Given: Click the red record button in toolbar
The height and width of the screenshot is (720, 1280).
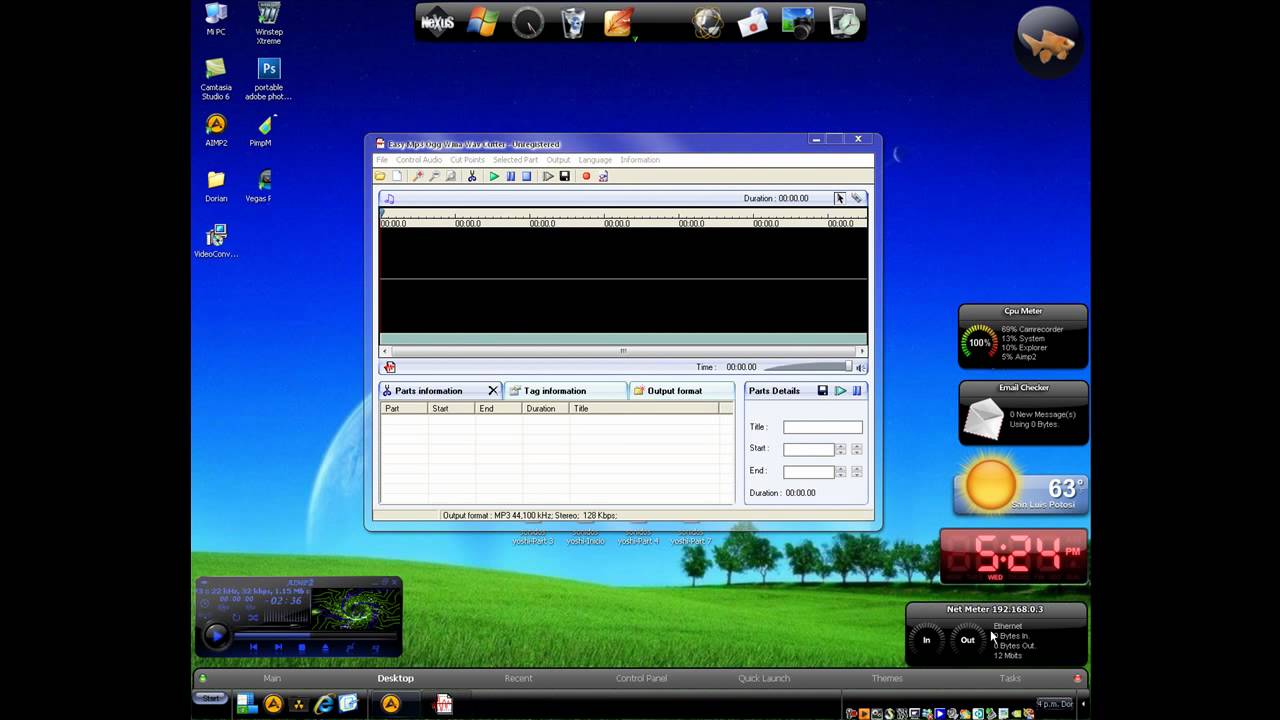Looking at the screenshot, I should tap(586, 176).
